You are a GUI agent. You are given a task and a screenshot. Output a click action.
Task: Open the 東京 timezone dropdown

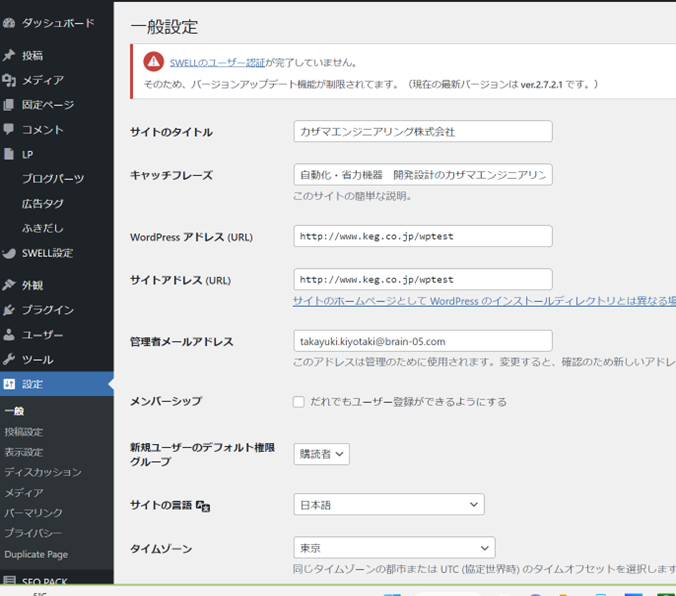click(394, 548)
